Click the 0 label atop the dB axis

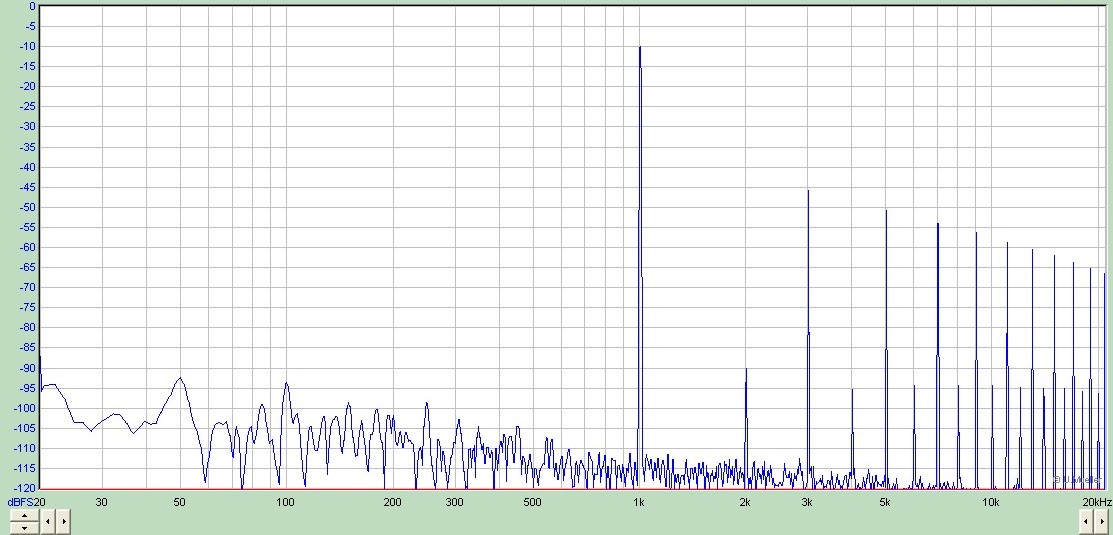pos(32,6)
